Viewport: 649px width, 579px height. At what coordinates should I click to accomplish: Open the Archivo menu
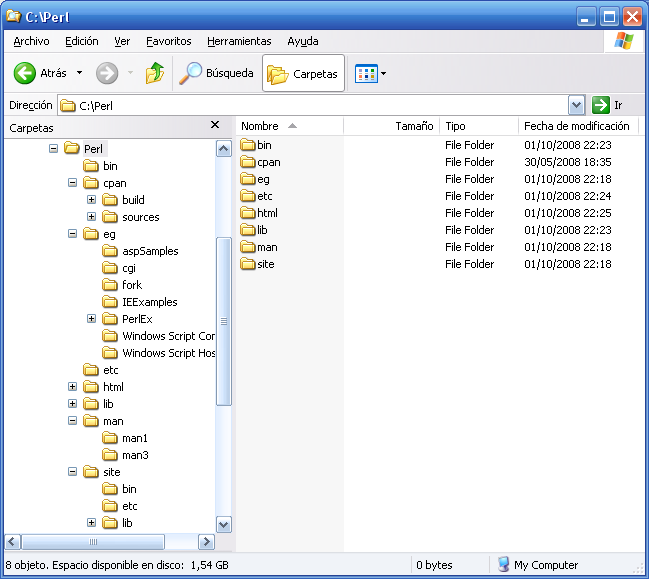click(x=31, y=41)
